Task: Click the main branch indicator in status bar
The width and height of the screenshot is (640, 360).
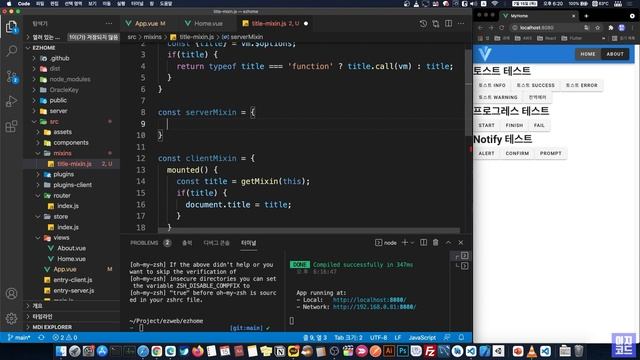Action: pyautogui.click(x=19, y=338)
